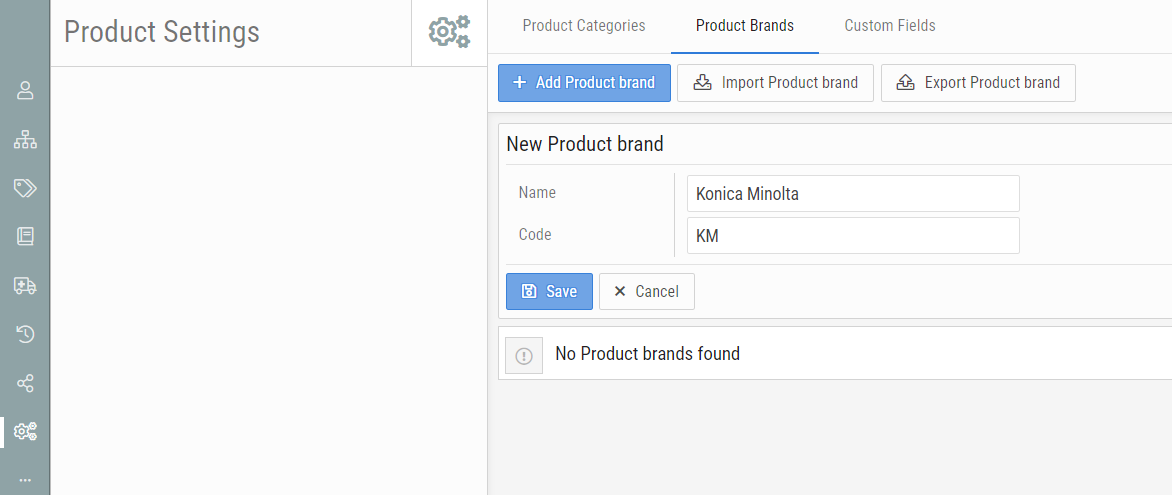Open the tags icon in sidebar
This screenshot has height=495, width=1172.
click(25, 188)
